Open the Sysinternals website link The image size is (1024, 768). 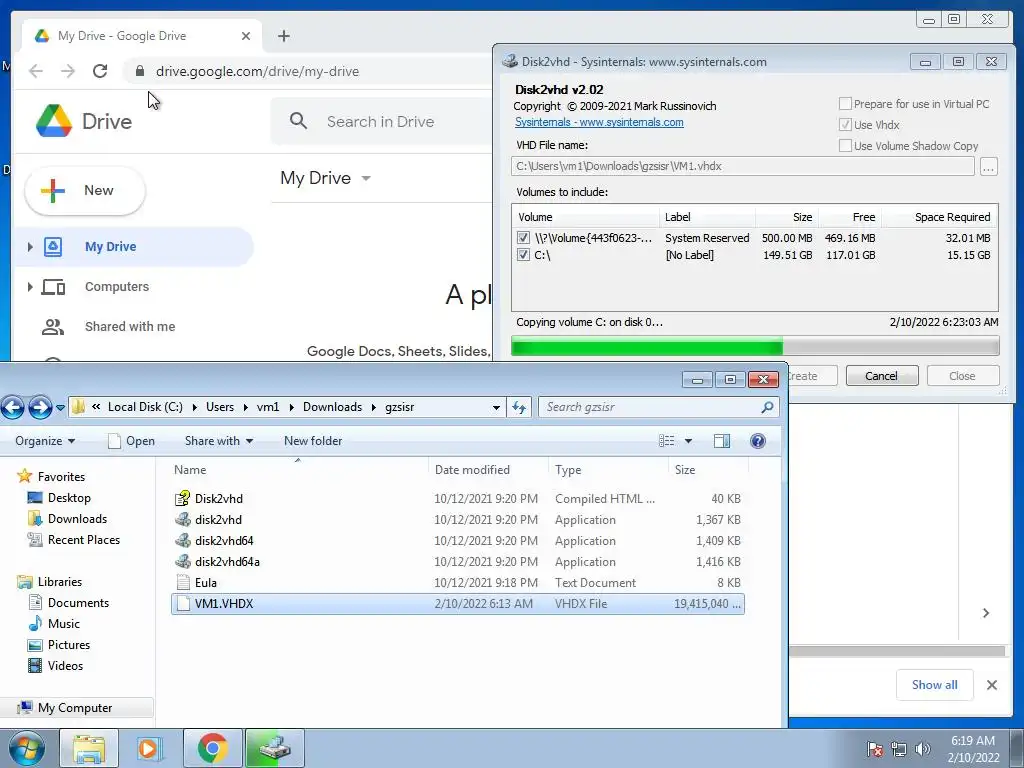click(x=599, y=122)
